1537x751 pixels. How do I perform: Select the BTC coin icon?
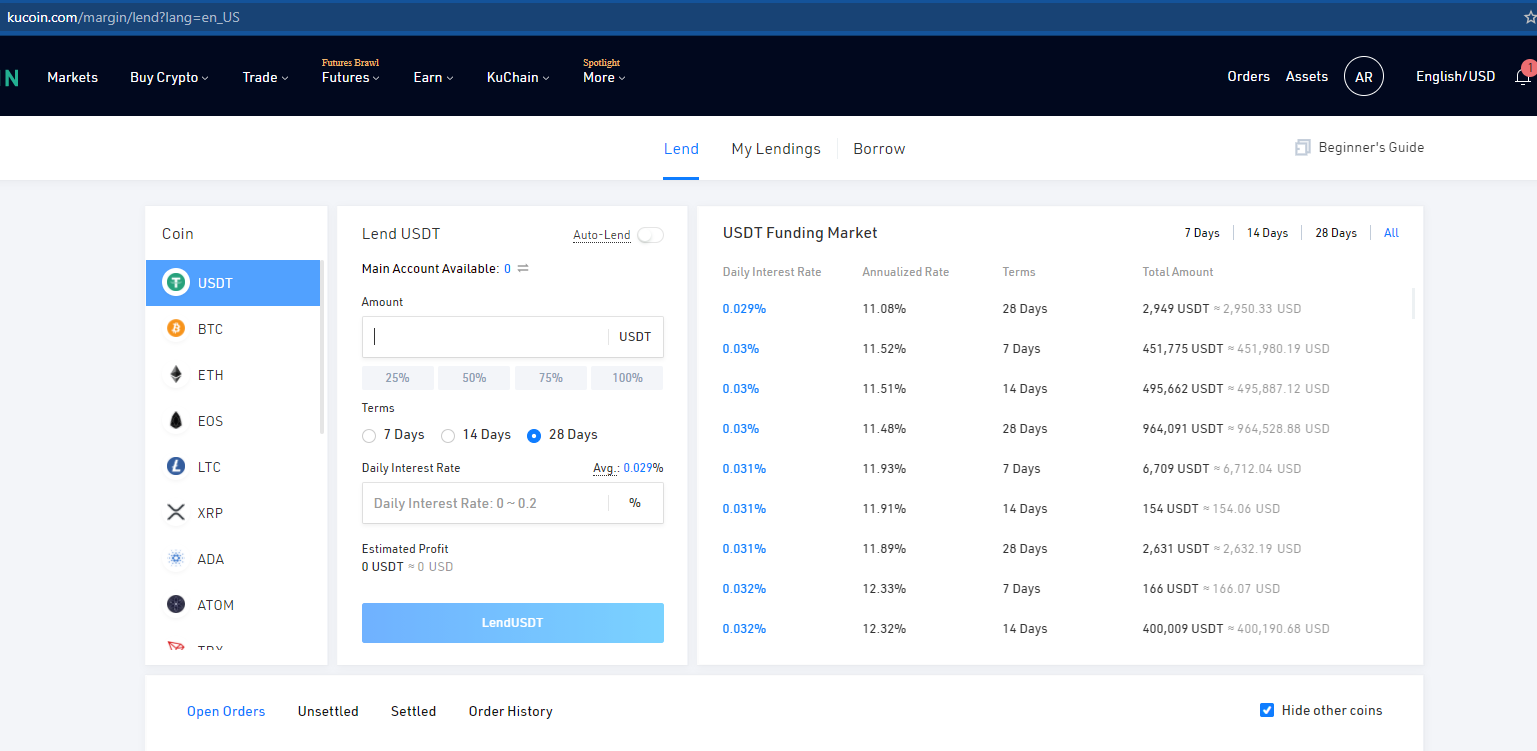[x=176, y=328]
